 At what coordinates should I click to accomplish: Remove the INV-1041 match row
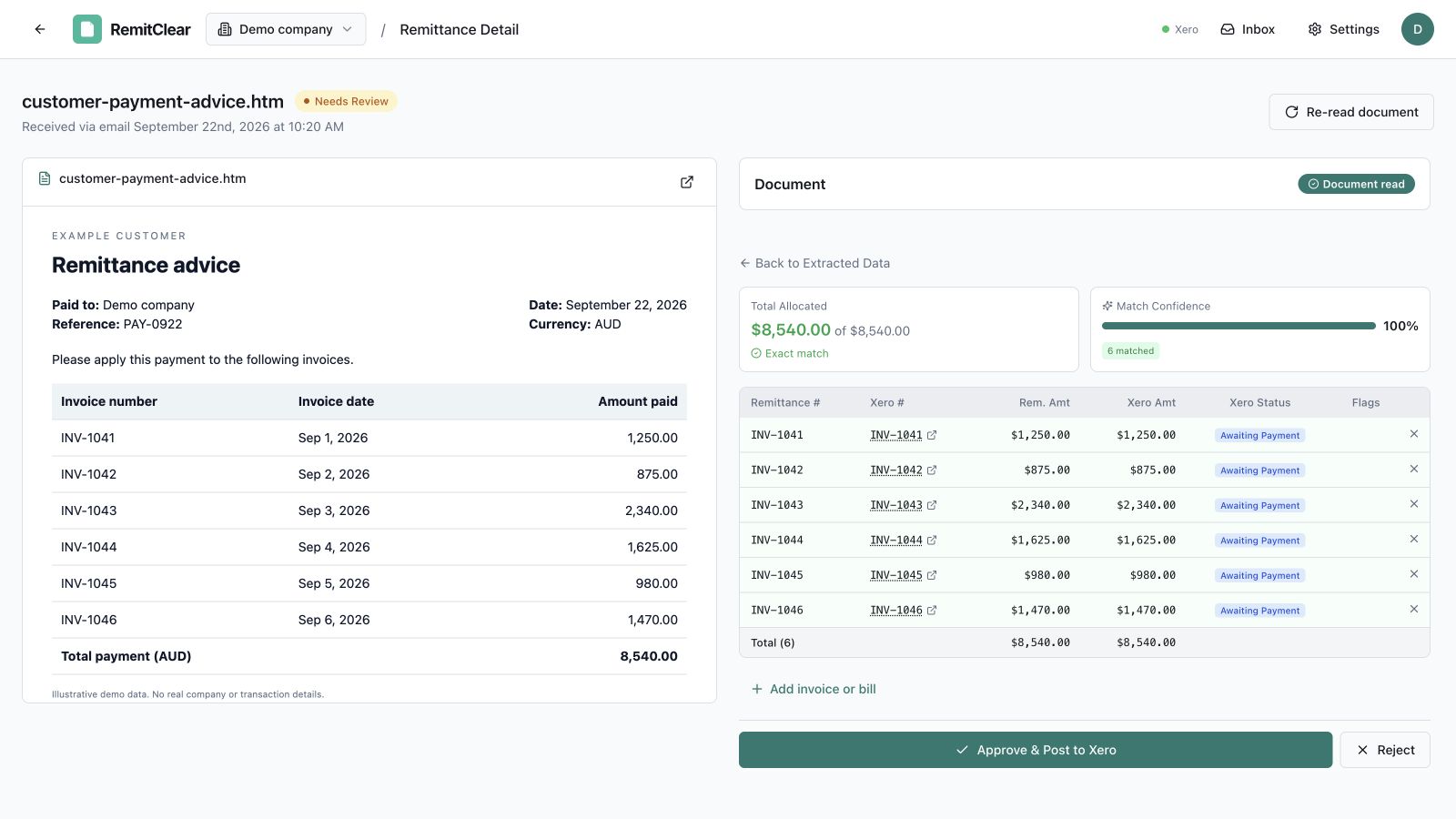click(x=1414, y=434)
